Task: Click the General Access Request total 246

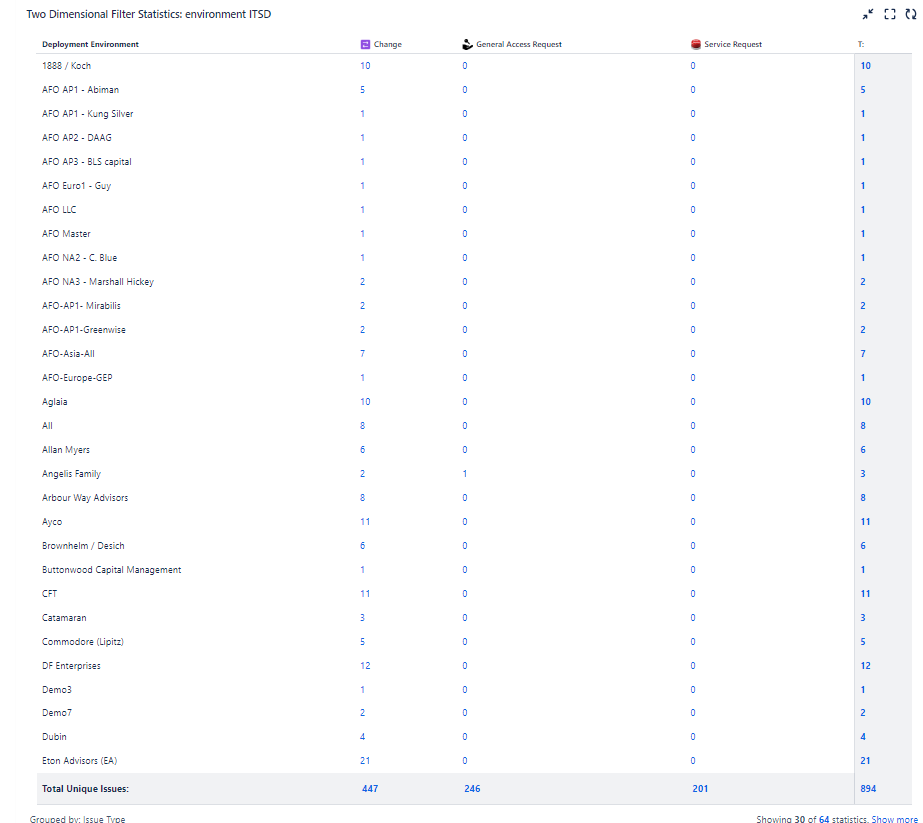Action: pyautogui.click(x=471, y=788)
